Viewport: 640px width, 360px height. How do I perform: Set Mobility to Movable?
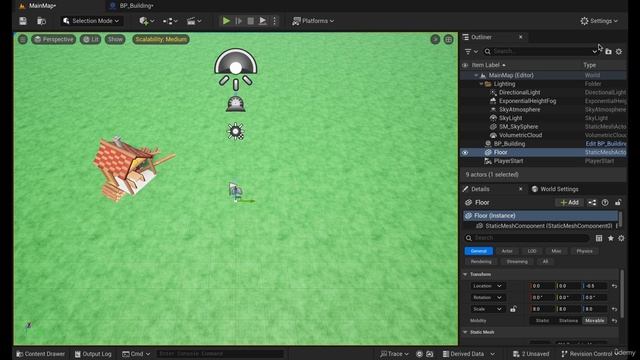click(x=594, y=321)
